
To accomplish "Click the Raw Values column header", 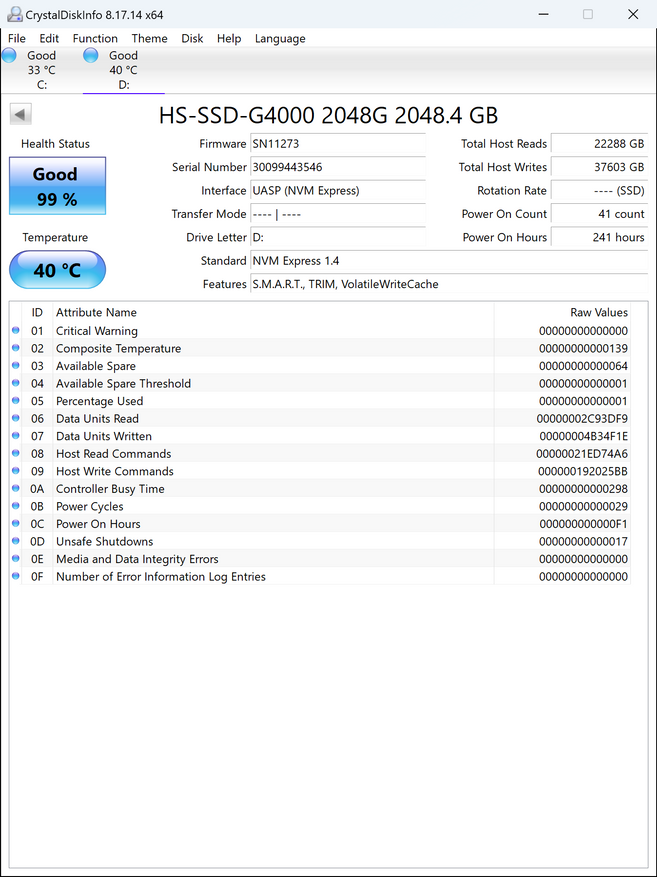I will [x=563, y=313].
